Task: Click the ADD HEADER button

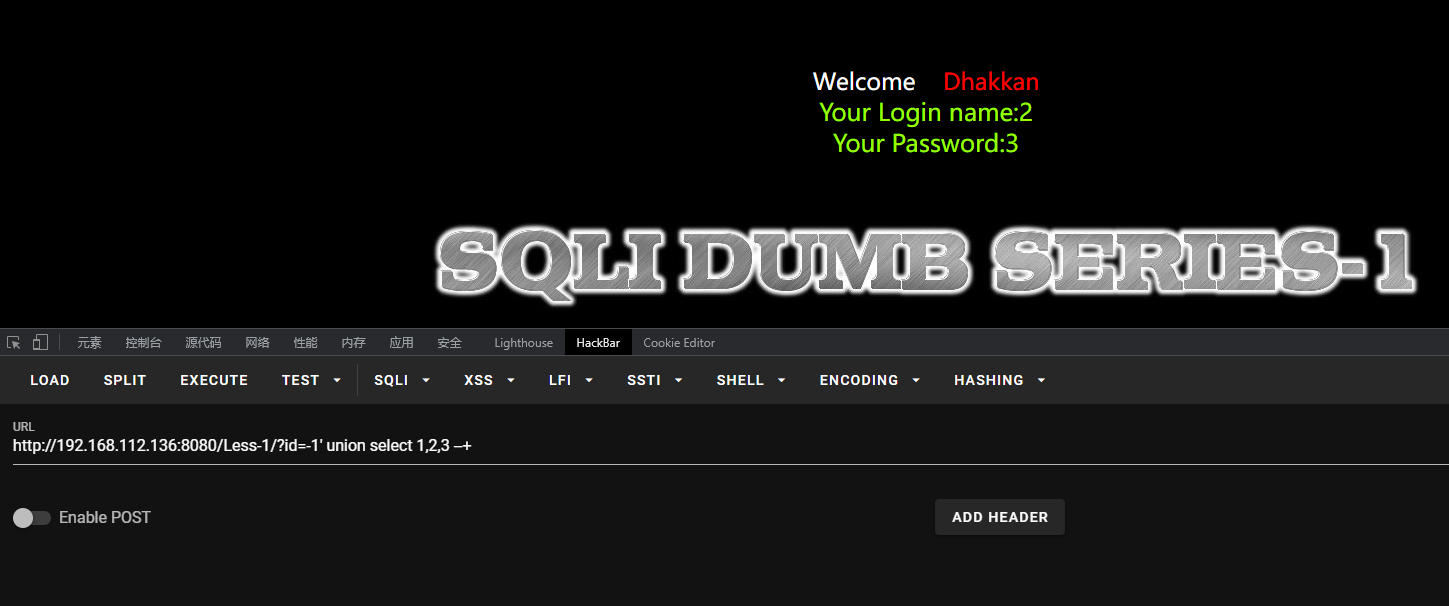Action: (x=1000, y=517)
